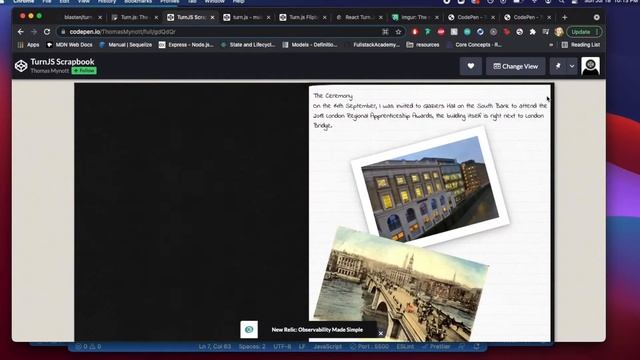Reload the page with the refresh icon
The height and width of the screenshot is (360, 640).
coord(47,32)
